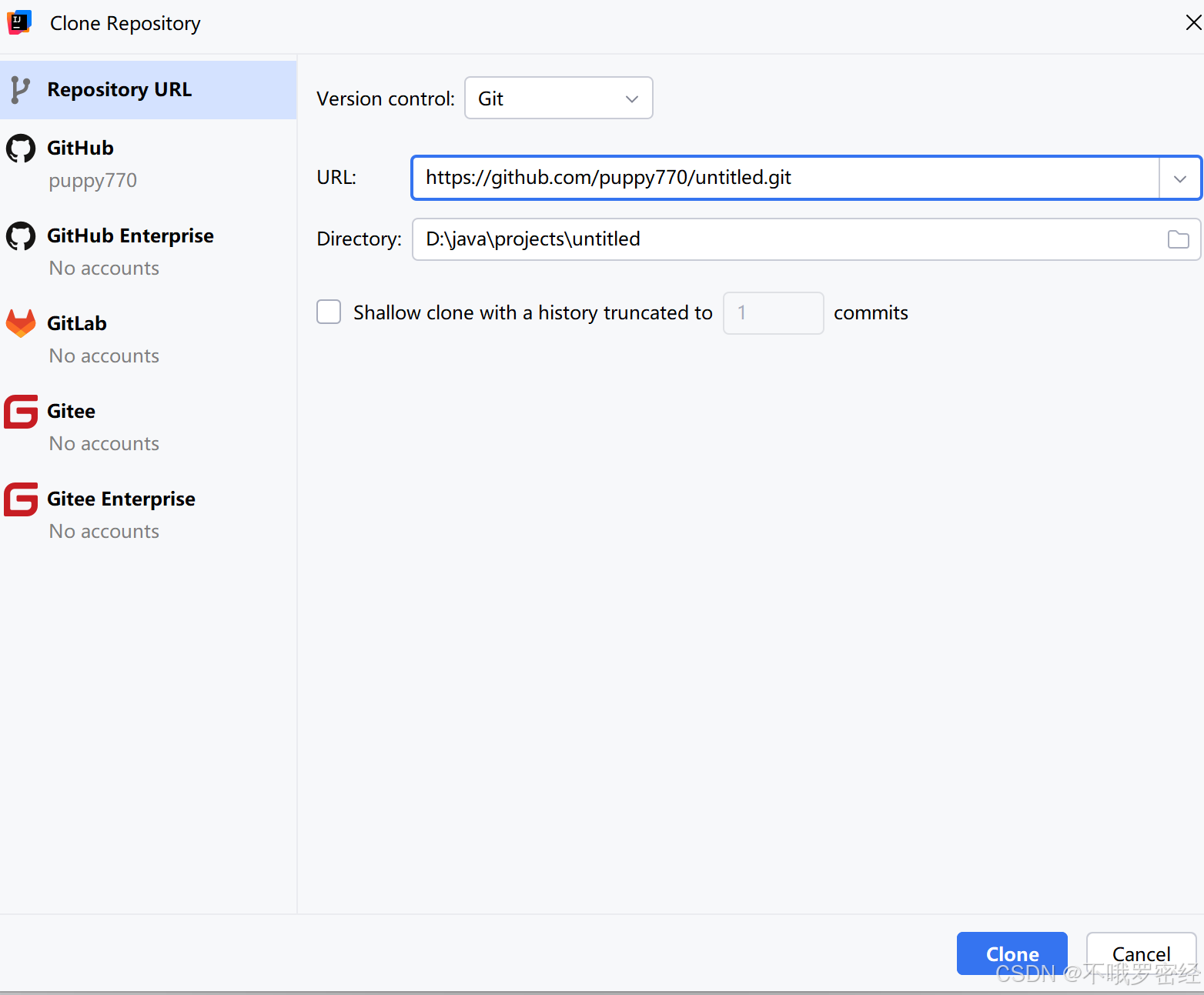Image resolution: width=1204 pixels, height=995 pixels.
Task: Click 'No accounts' under Gitee Enterprise
Action: (104, 531)
